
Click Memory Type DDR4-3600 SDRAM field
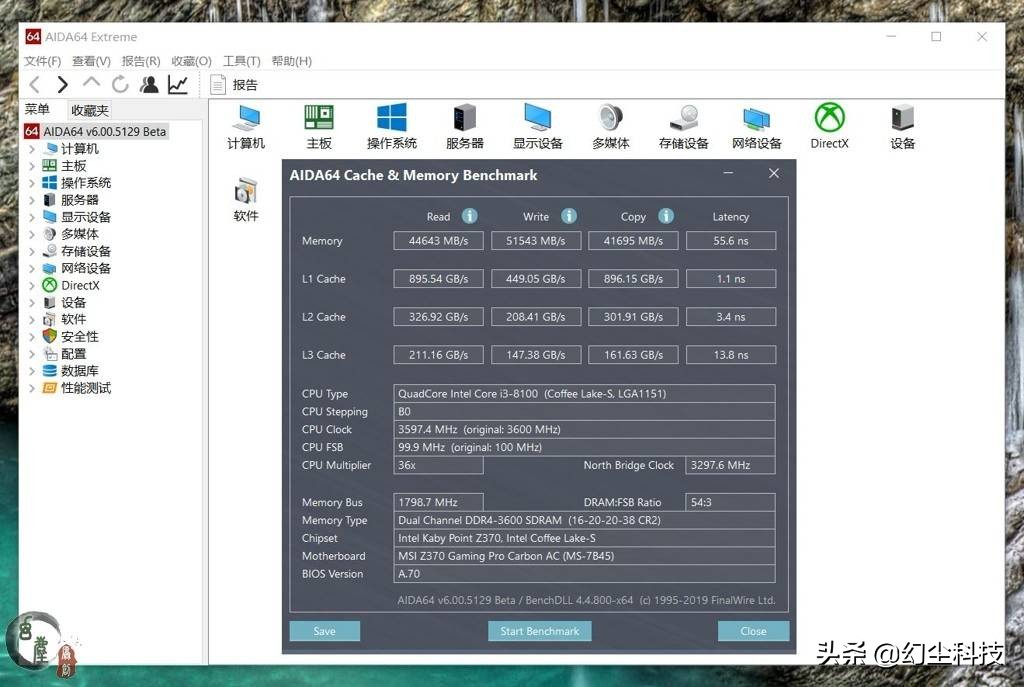tap(584, 520)
